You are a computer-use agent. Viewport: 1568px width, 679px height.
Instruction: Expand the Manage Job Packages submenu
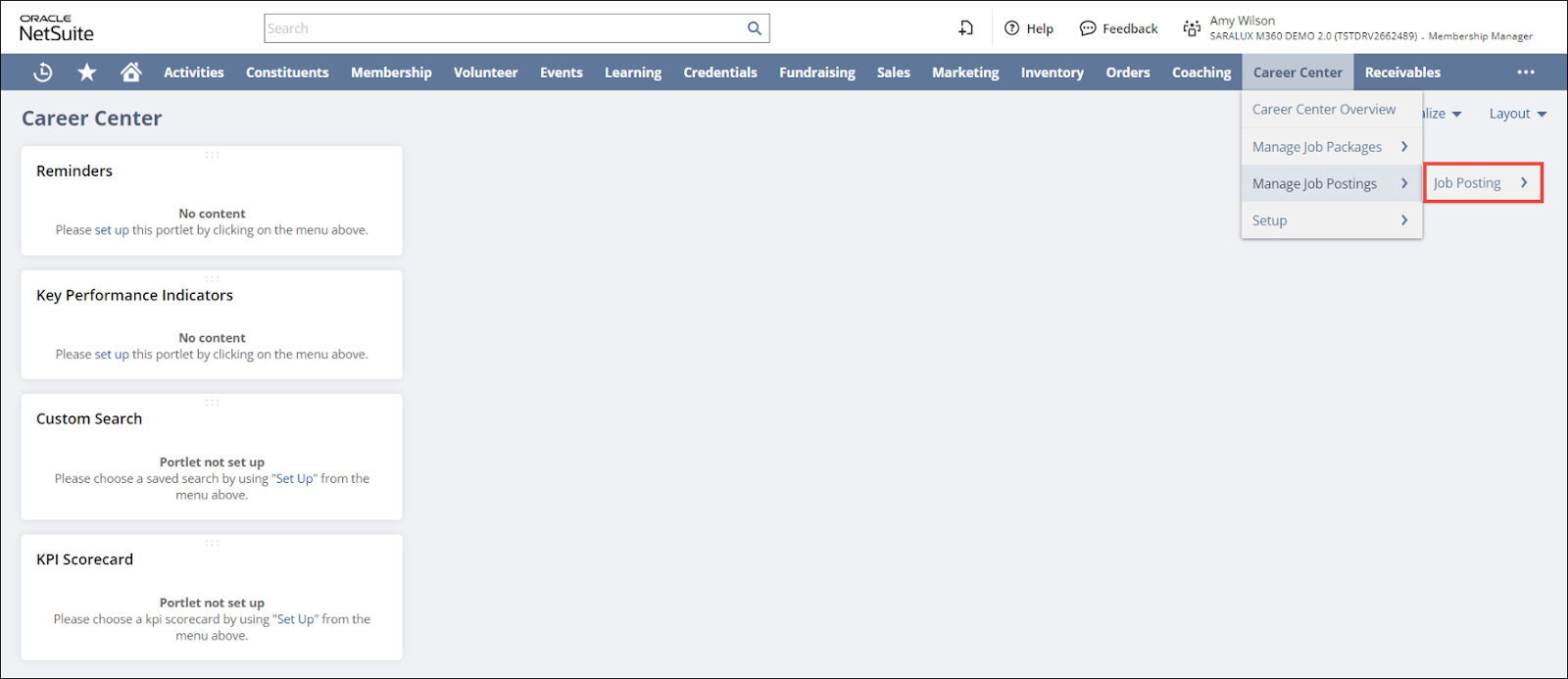[x=1331, y=147]
